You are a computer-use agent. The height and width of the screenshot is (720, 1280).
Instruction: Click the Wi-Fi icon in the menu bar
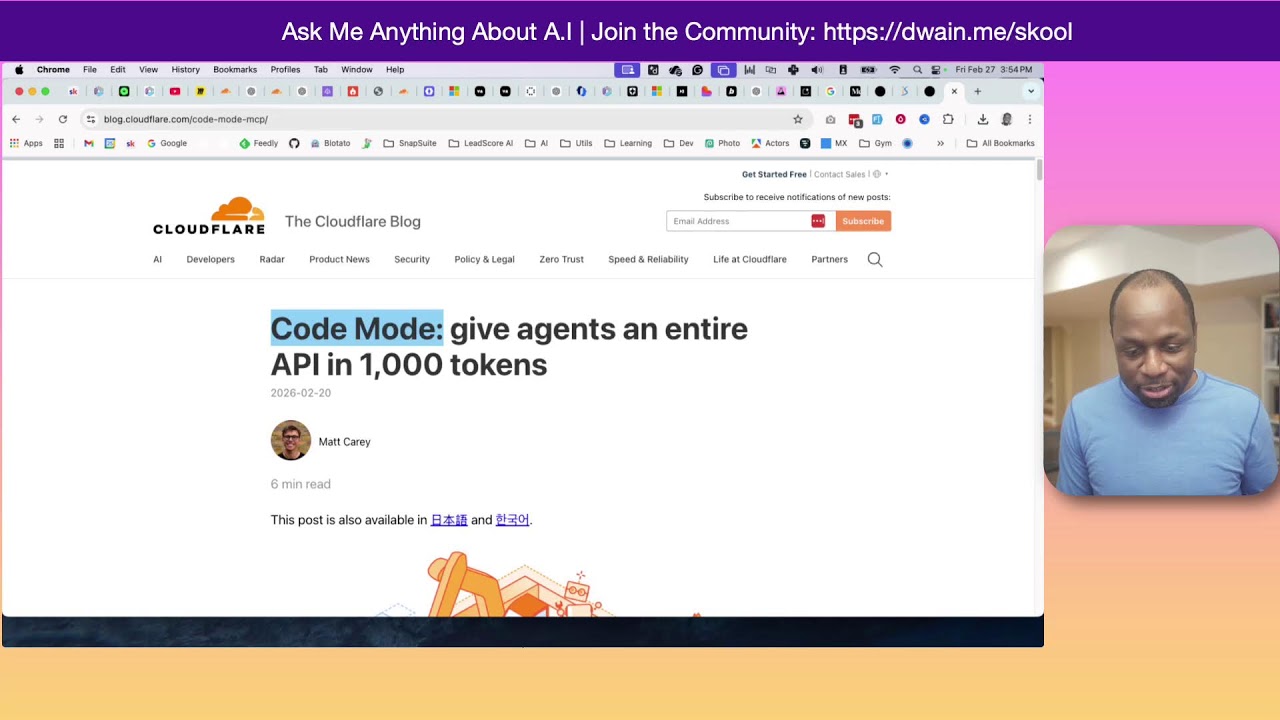(x=894, y=70)
